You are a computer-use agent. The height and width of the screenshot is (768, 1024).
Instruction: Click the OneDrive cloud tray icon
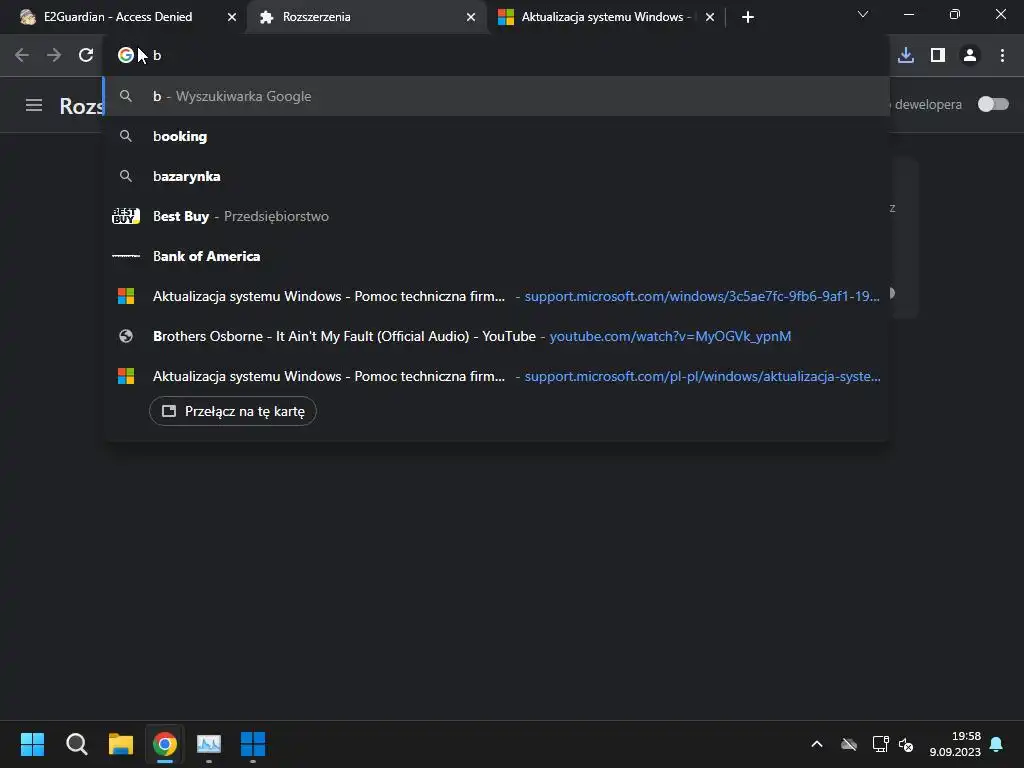(x=848, y=744)
